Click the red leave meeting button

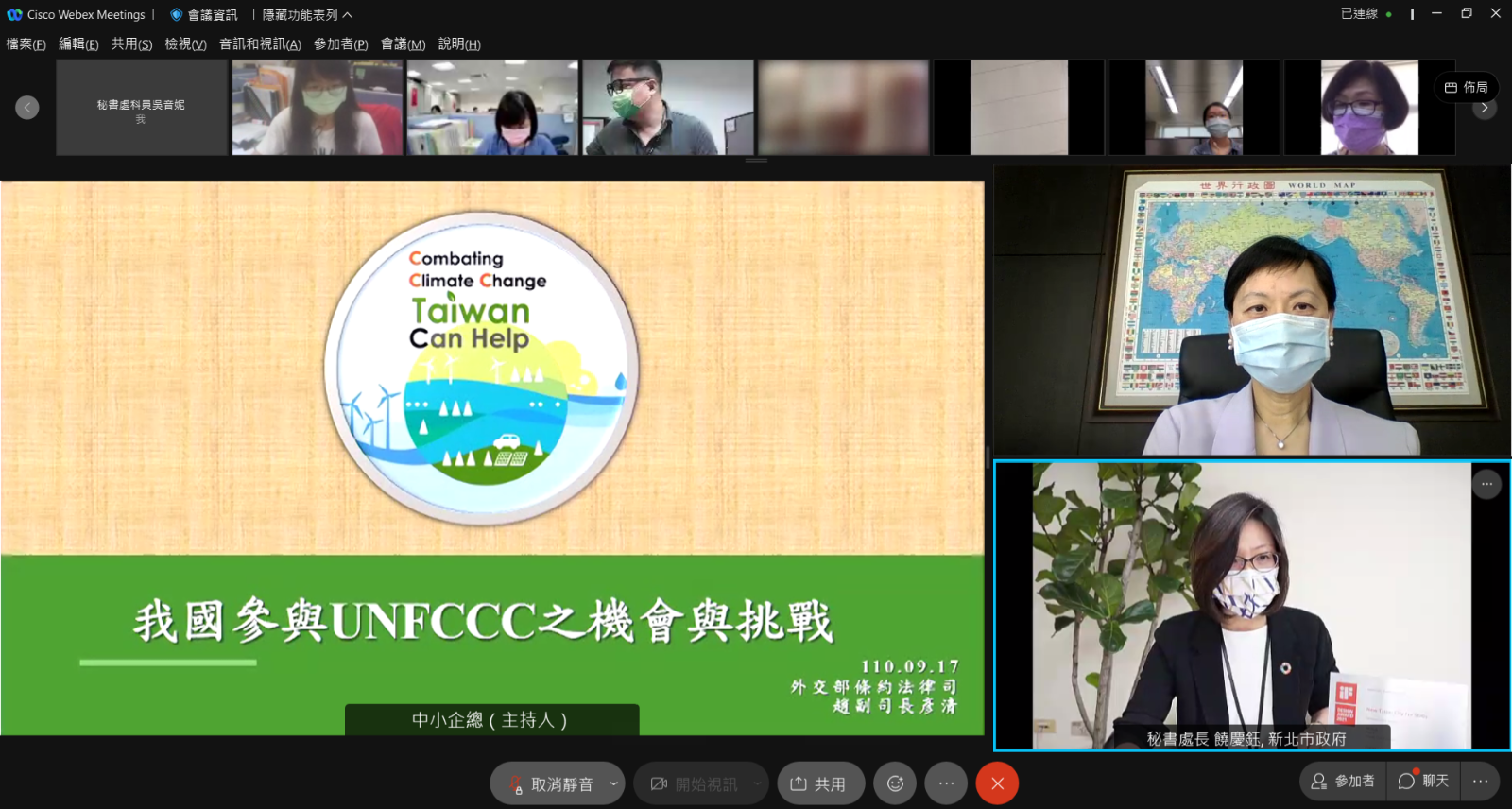(x=997, y=783)
